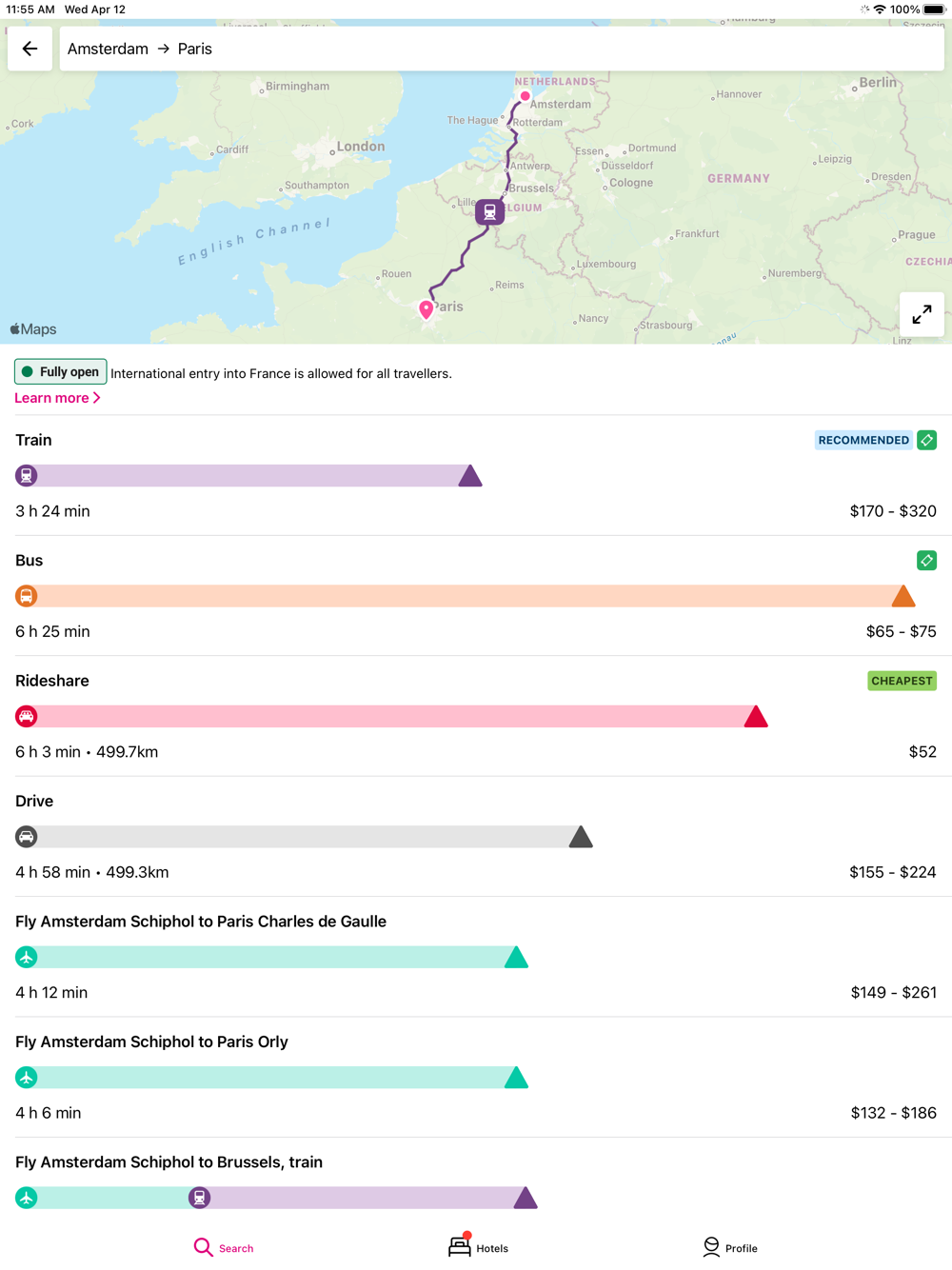This screenshot has width=952, height=1270.
Task: Tap plane icon for Charles de Gaulle flight
Action: pos(27,958)
